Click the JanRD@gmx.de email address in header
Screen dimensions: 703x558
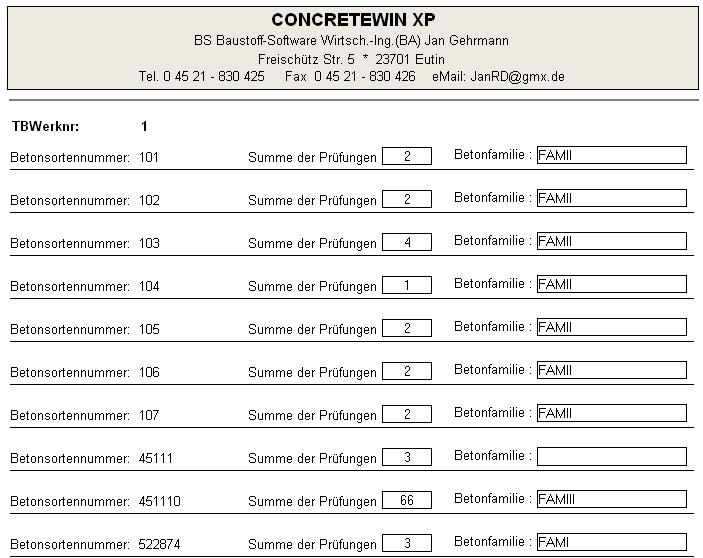point(518,76)
